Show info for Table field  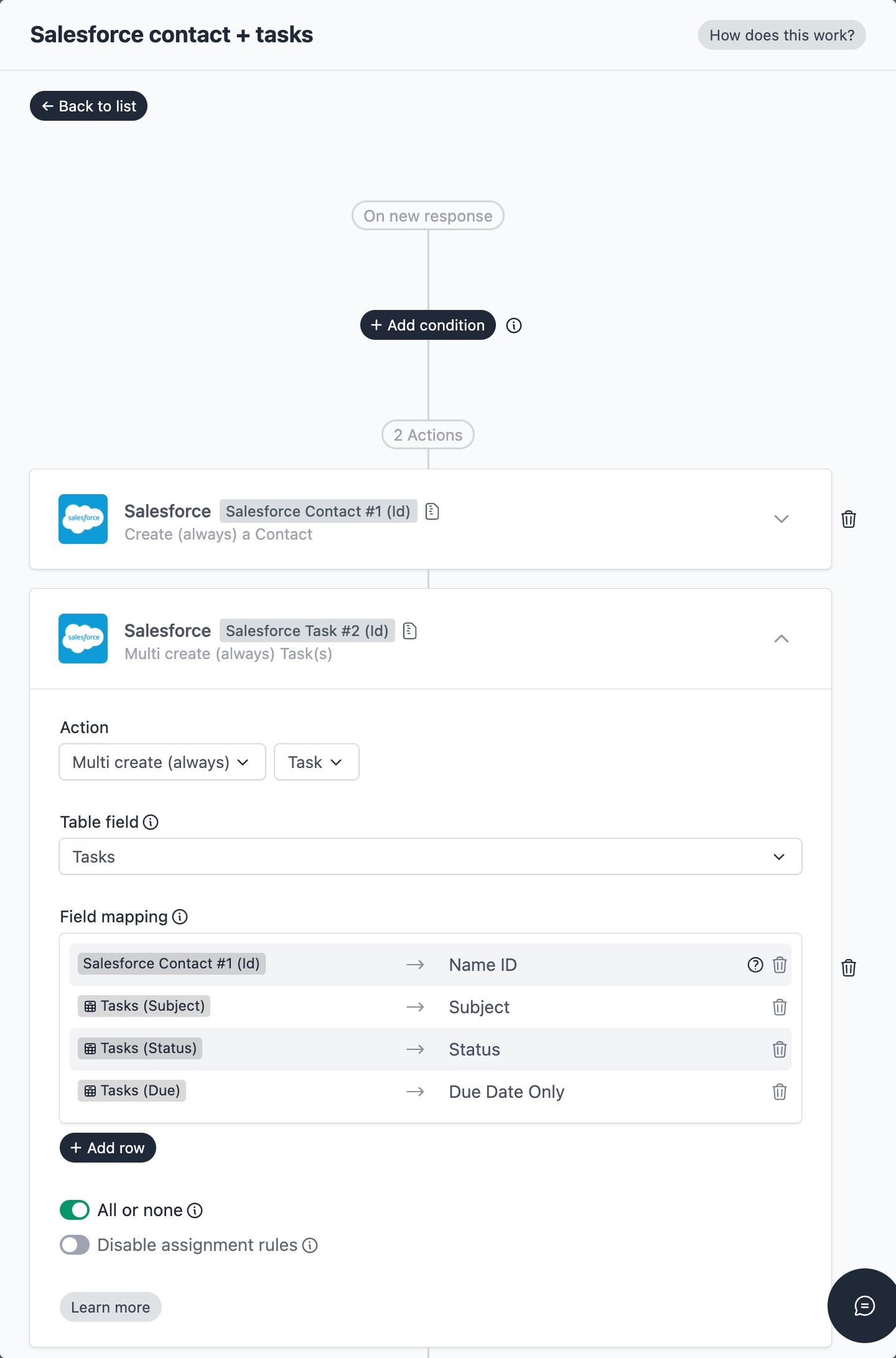point(151,822)
